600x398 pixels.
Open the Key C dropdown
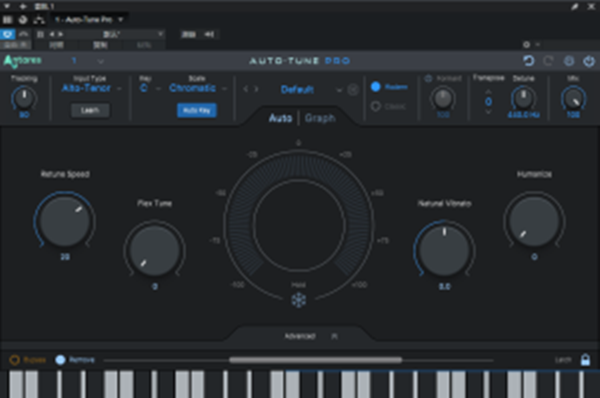(x=150, y=88)
